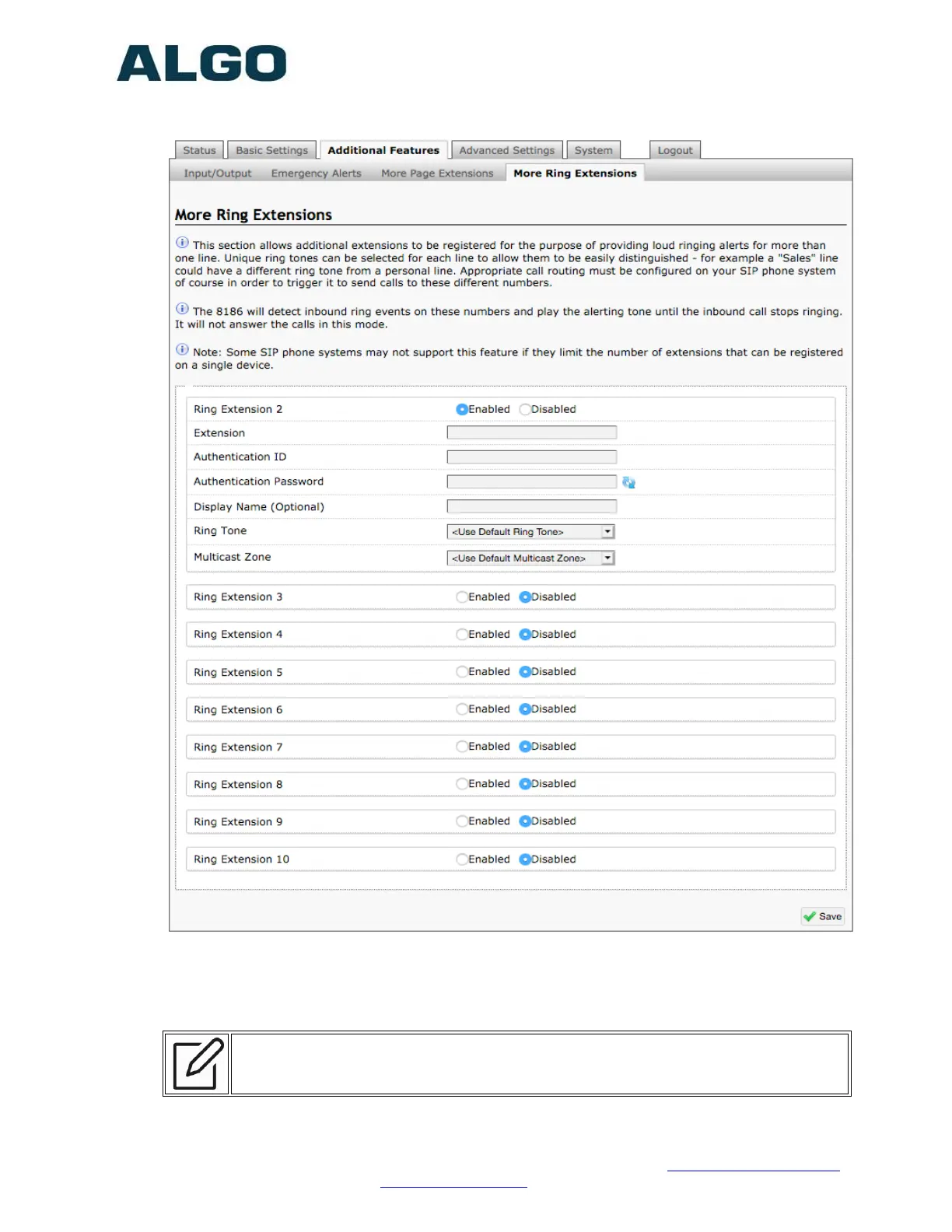Click the Display Name (Optional) field
This screenshot has width=952, height=1232.
[532, 506]
